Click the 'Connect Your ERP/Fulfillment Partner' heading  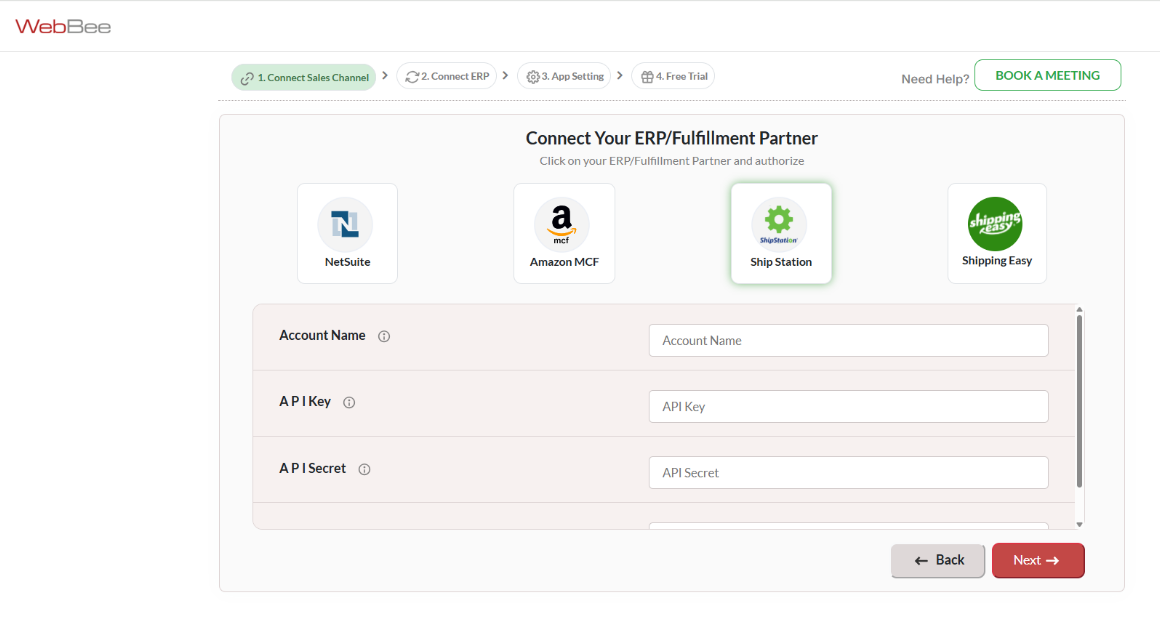672,138
